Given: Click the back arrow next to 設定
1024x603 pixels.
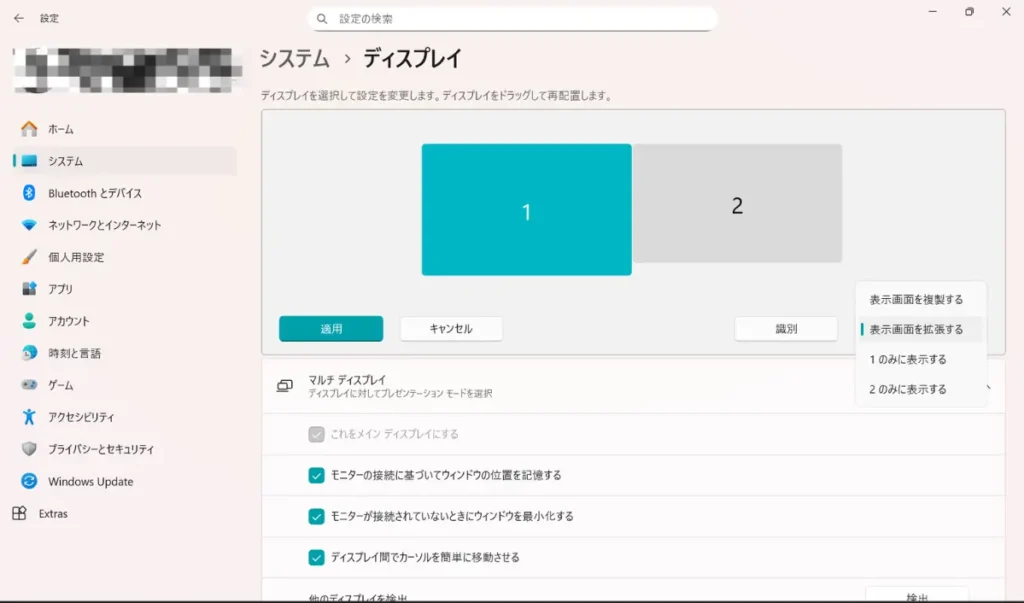Looking at the screenshot, I should point(18,18).
